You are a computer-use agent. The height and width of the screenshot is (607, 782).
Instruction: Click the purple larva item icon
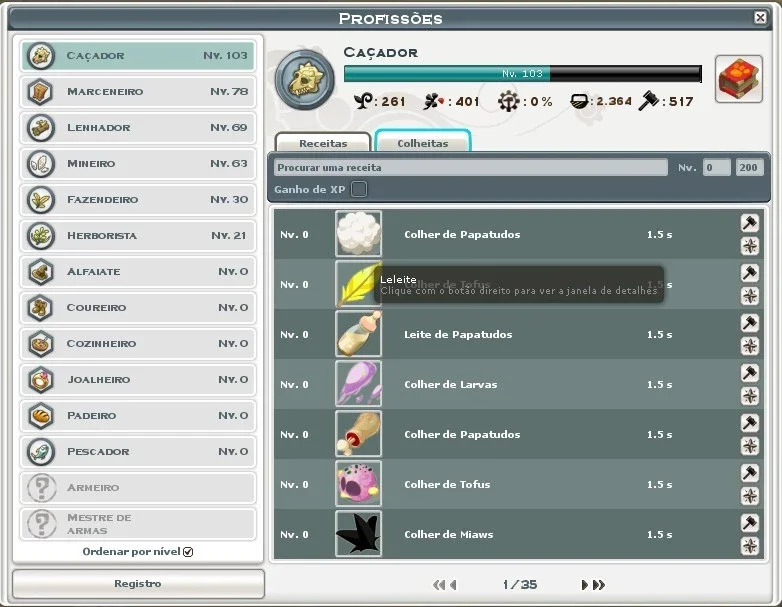click(x=359, y=384)
